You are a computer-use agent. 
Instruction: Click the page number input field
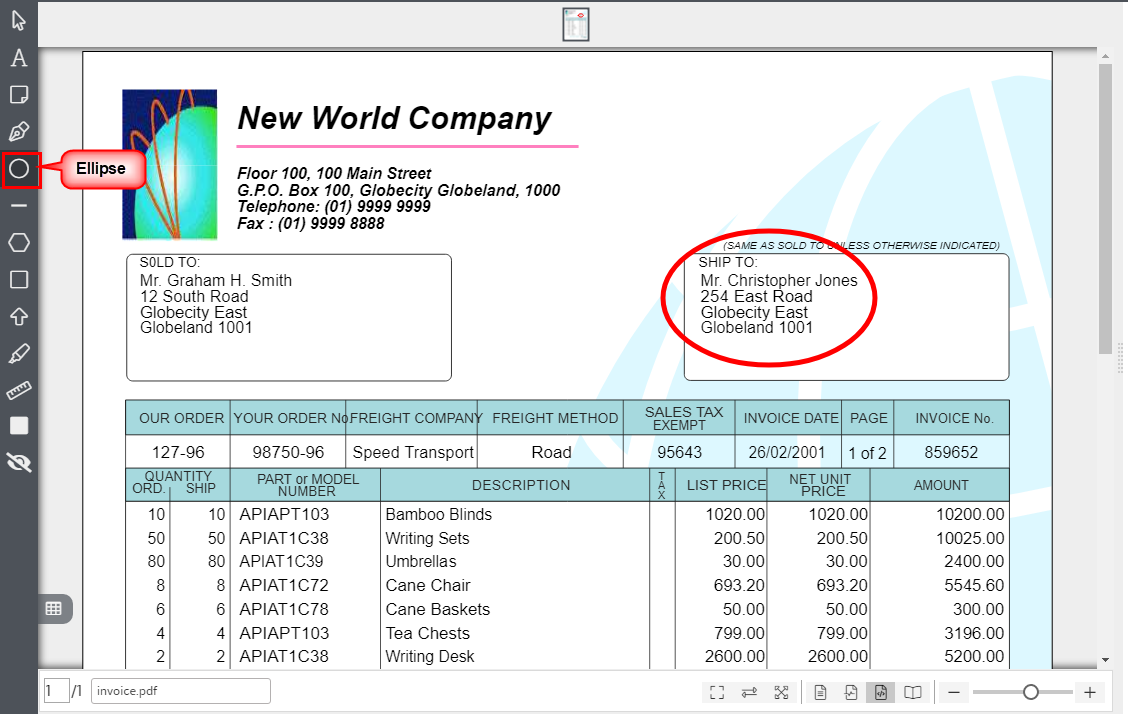56,691
